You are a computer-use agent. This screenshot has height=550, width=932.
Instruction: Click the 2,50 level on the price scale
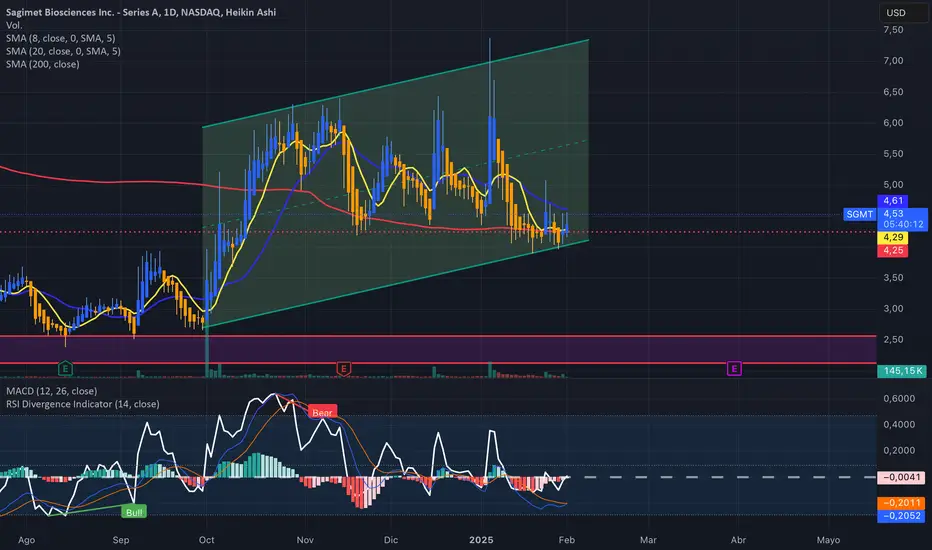893,340
